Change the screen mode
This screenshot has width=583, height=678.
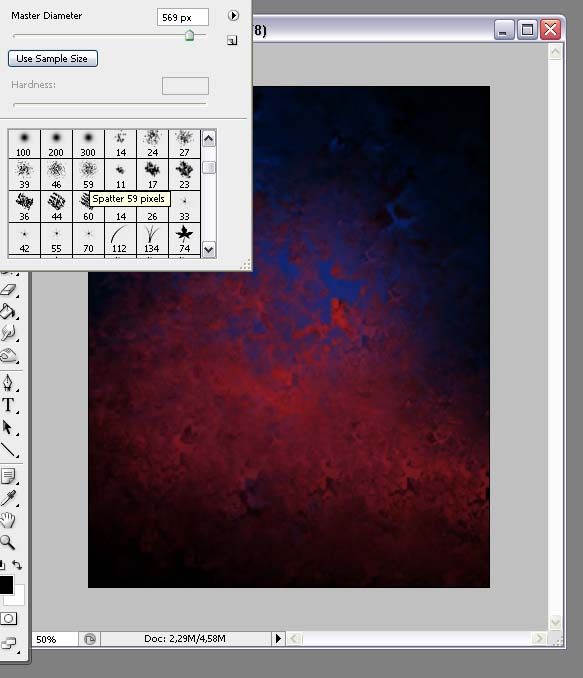pos(8,643)
